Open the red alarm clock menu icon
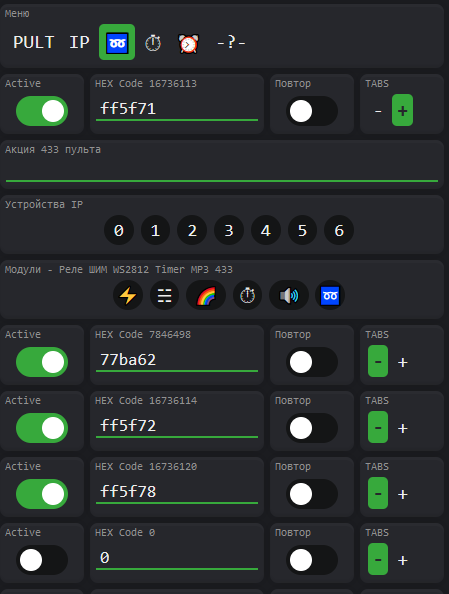The width and height of the screenshot is (449, 594). (188, 43)
